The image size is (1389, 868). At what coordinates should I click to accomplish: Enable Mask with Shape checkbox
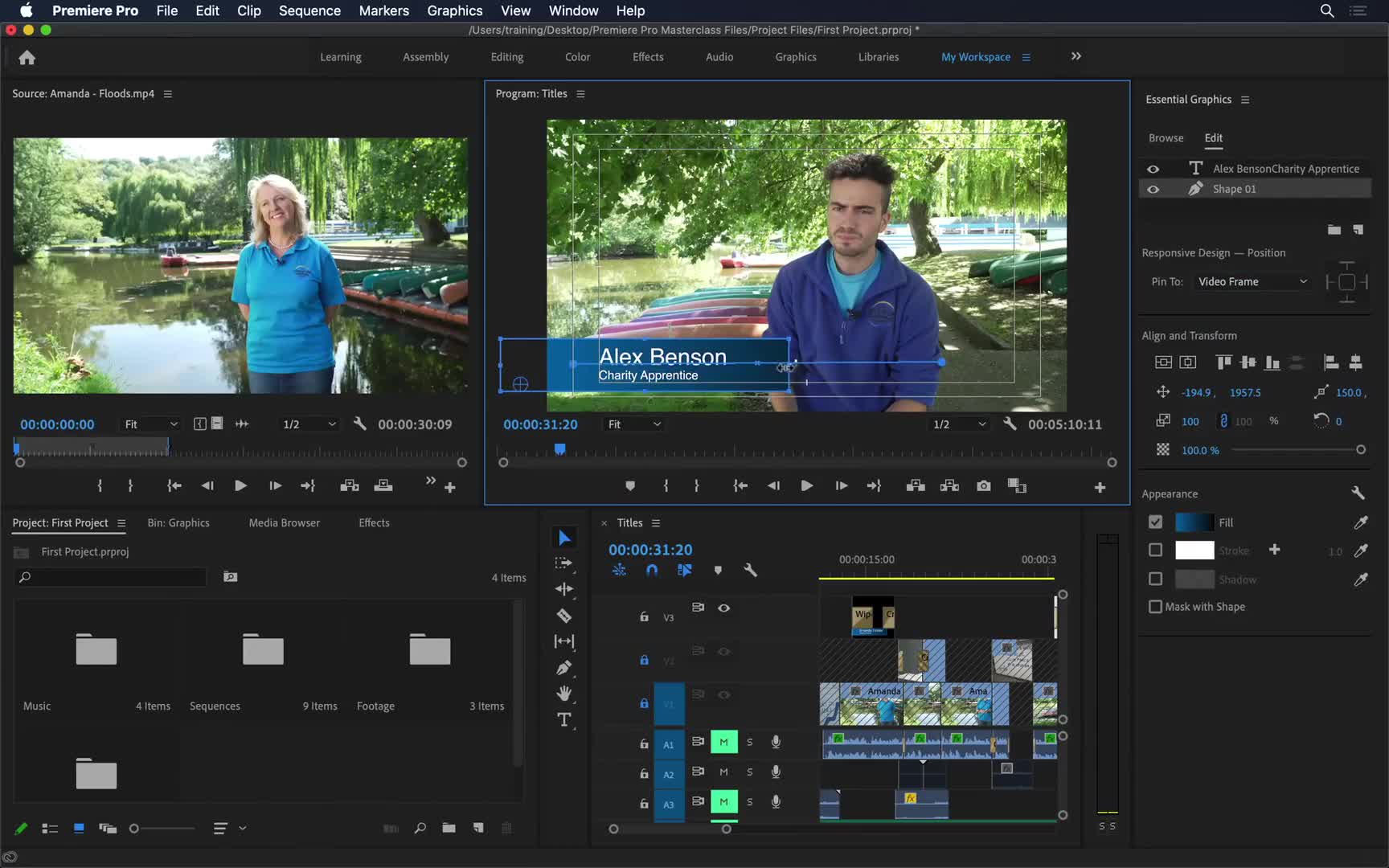pyautogui.click(x=1155, y=607)
